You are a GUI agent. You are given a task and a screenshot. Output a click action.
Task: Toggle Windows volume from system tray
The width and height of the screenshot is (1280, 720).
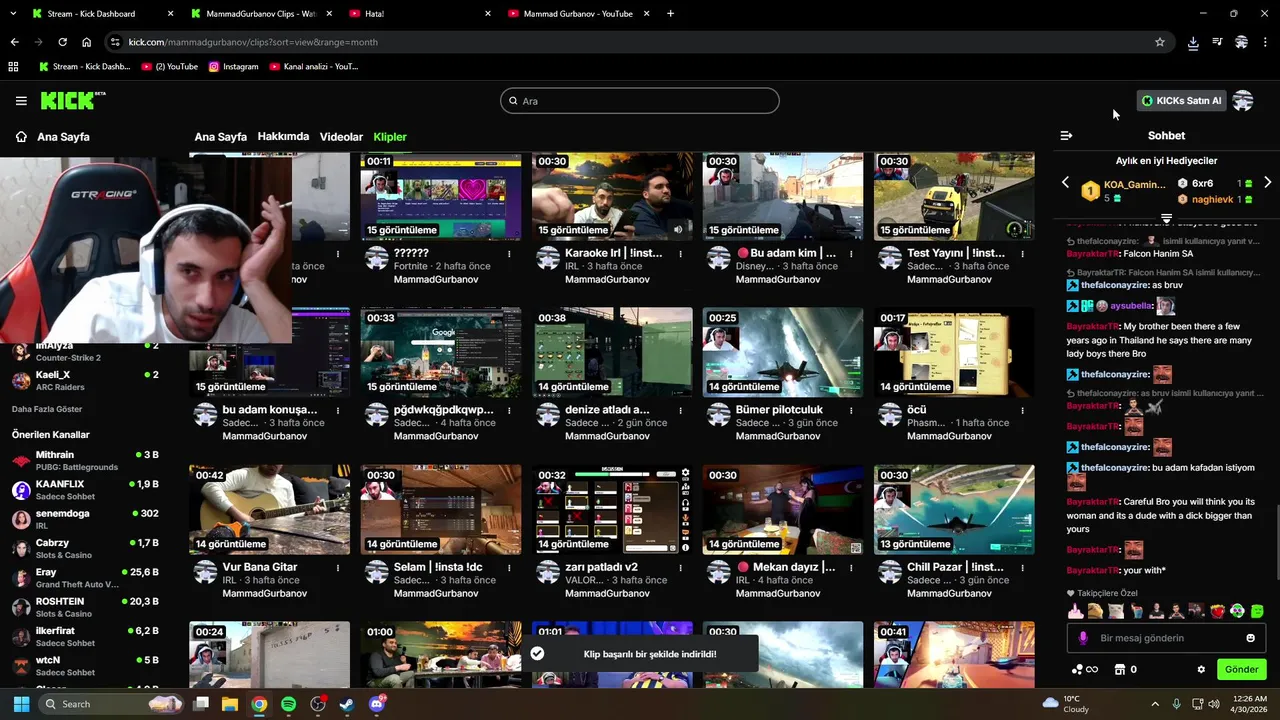coord(1214,704)
